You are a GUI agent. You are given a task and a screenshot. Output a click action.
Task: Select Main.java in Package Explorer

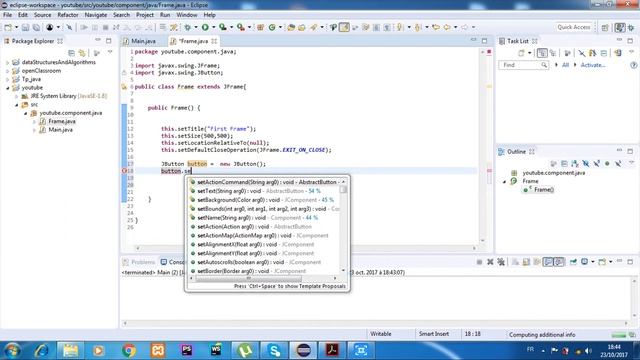point(60,130)
